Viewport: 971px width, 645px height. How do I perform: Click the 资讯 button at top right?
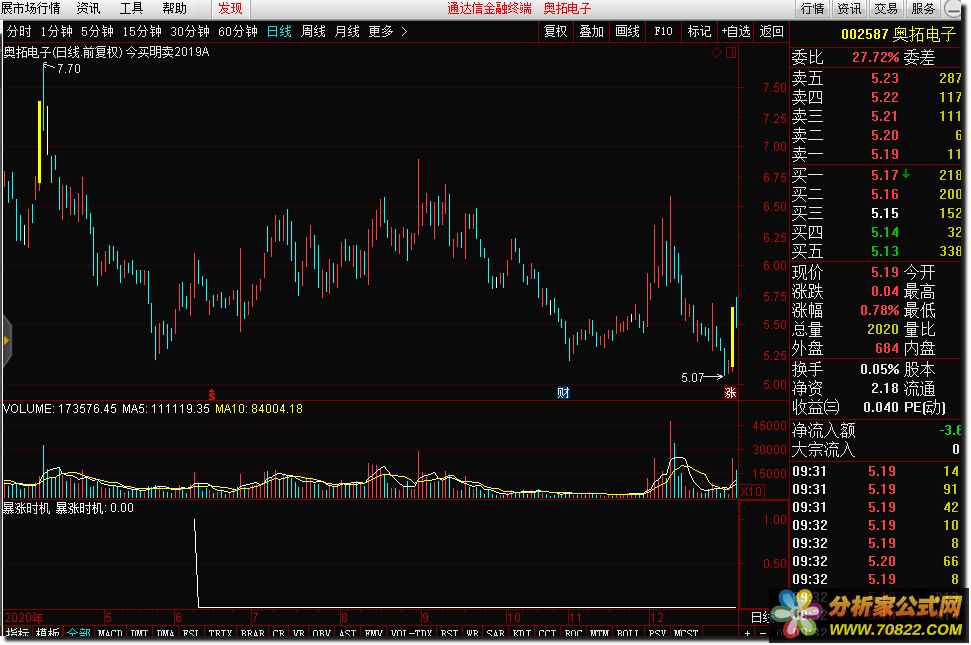(x=849, y=9)
